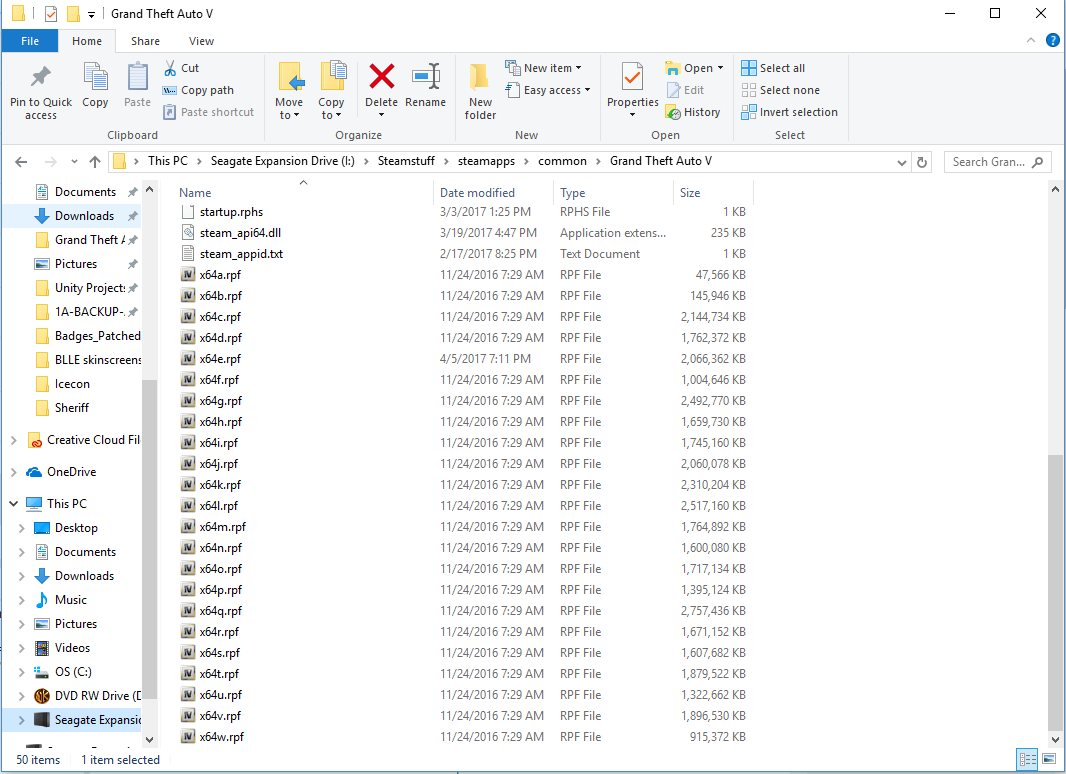1066x774 pixels.
Task: Open the Easy access dropdown
Action: tap(548, 90)
